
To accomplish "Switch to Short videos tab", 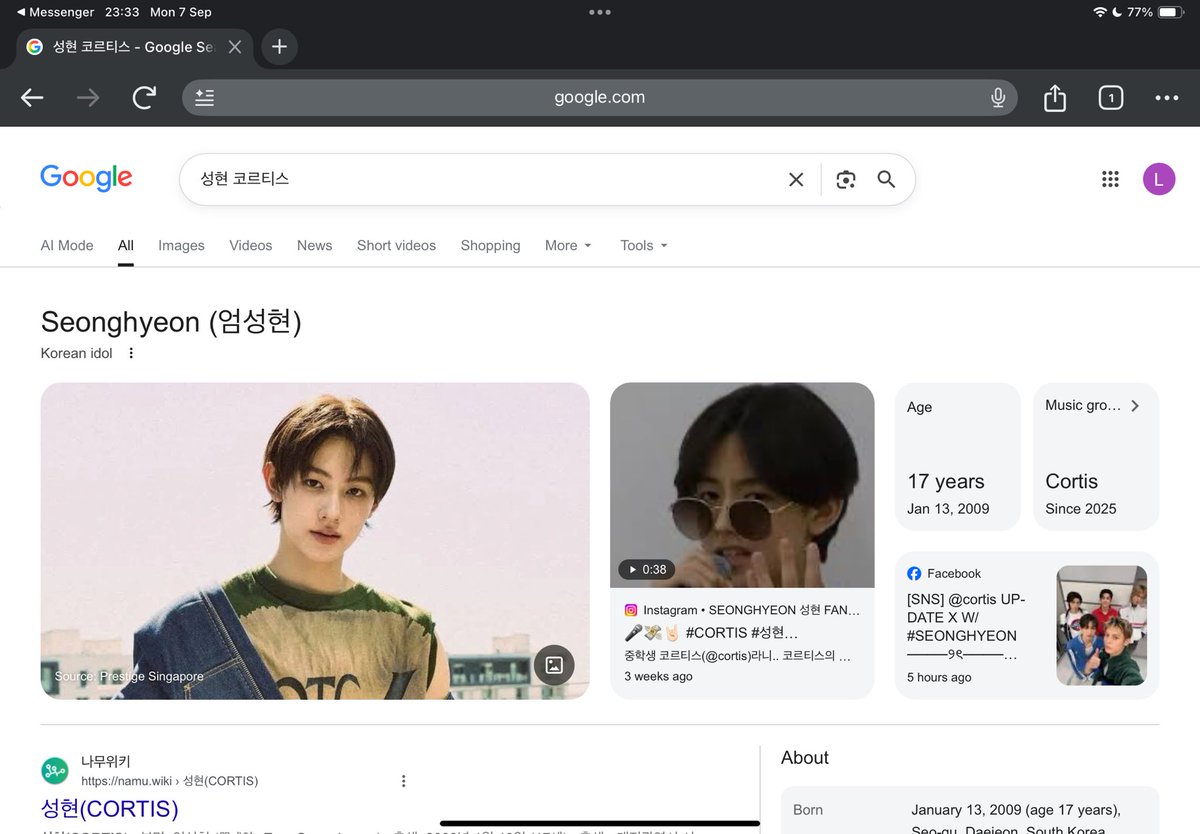I will click(396, 245).
